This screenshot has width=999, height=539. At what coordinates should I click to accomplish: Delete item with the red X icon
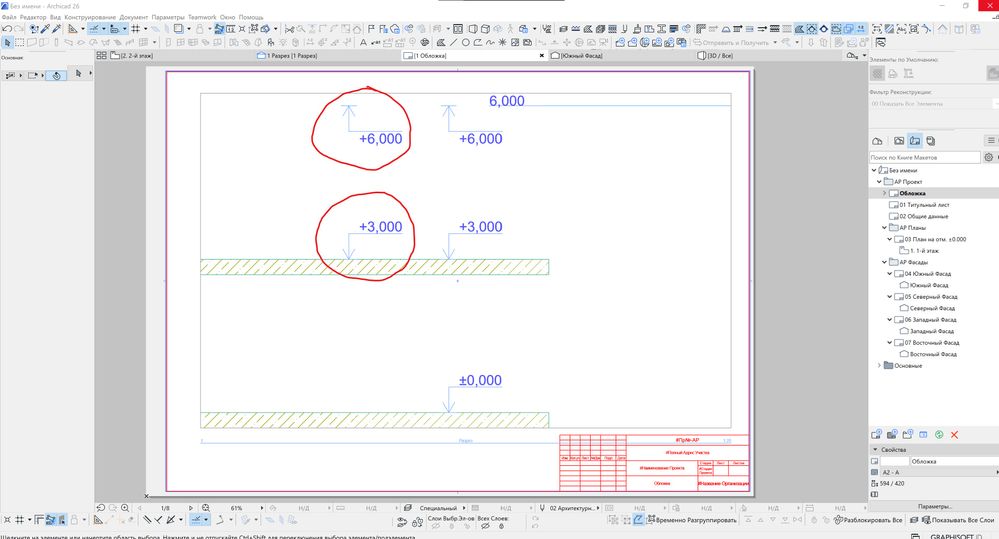[x=954, y=435]
